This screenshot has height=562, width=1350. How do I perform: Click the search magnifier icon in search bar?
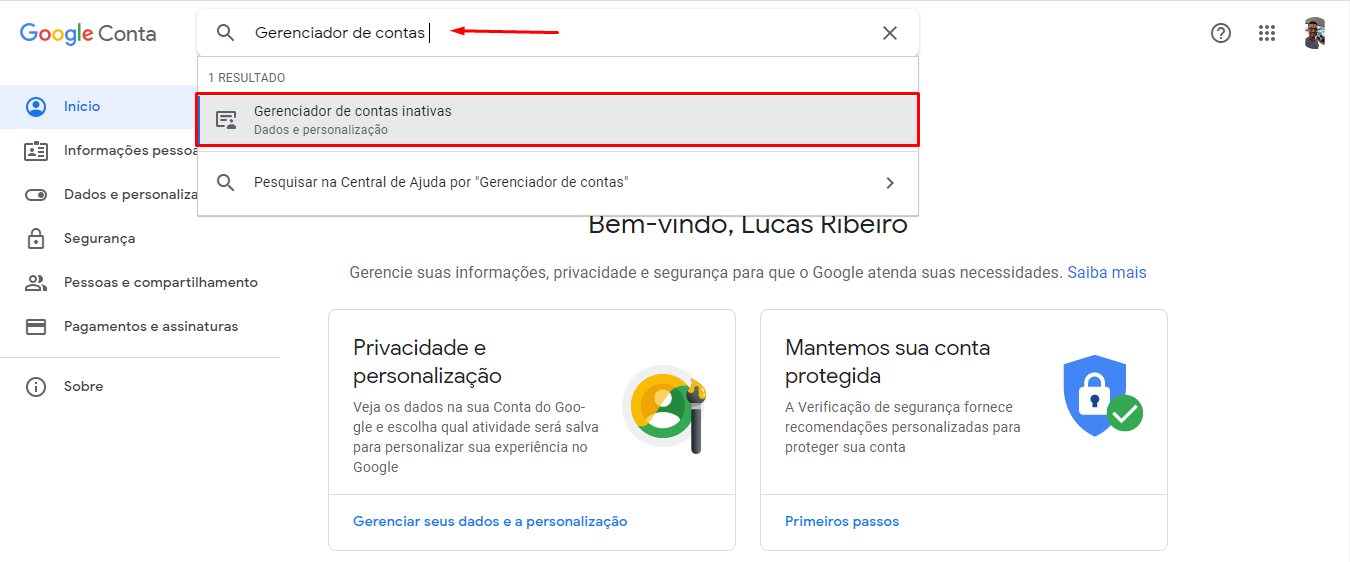click(x=226, y=33)
